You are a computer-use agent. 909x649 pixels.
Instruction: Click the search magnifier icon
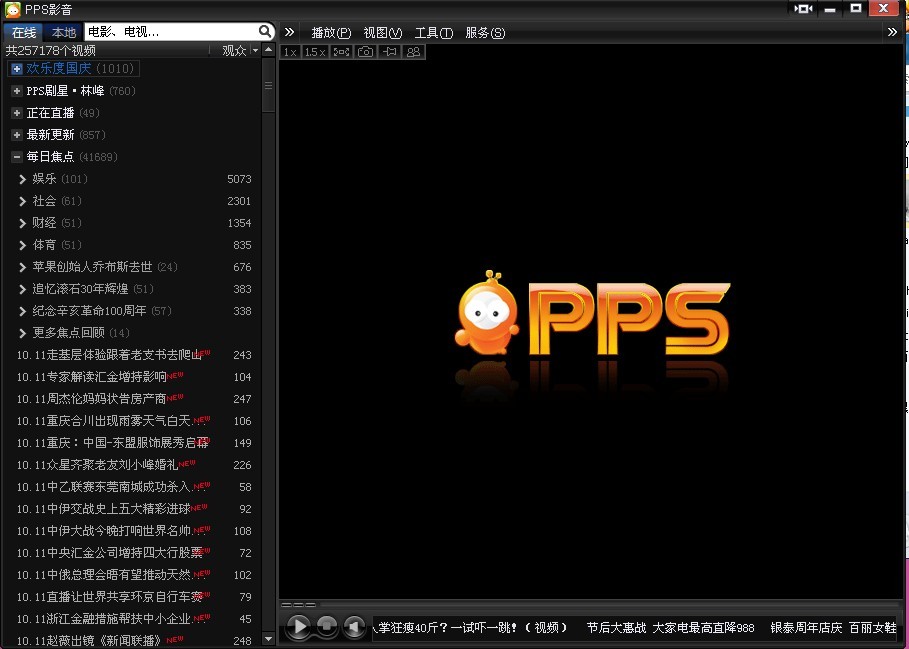pyautogui.click(x=265, y=32)
